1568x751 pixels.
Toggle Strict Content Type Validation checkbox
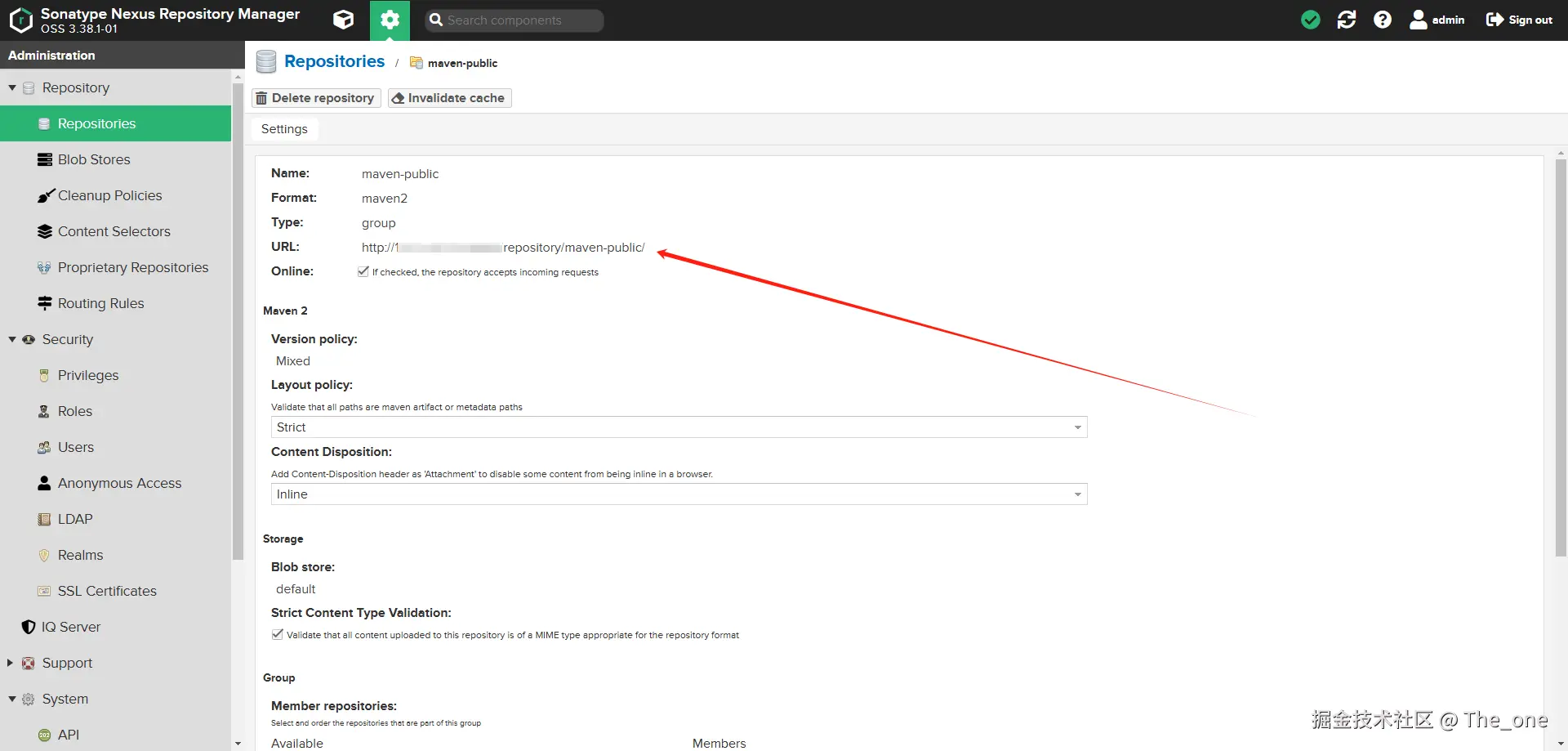[278, 634]
